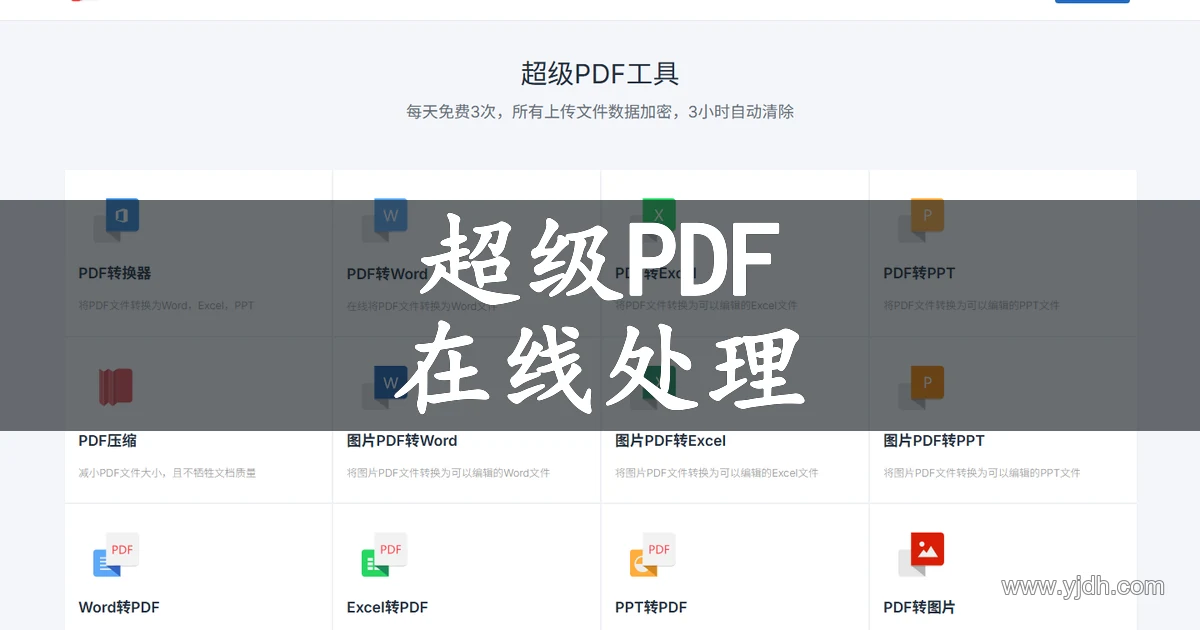Click description 将PDF文件转换为可以编辑的PPT文件
This screenshot has height=630, width=1200.
tap(971, 305)
